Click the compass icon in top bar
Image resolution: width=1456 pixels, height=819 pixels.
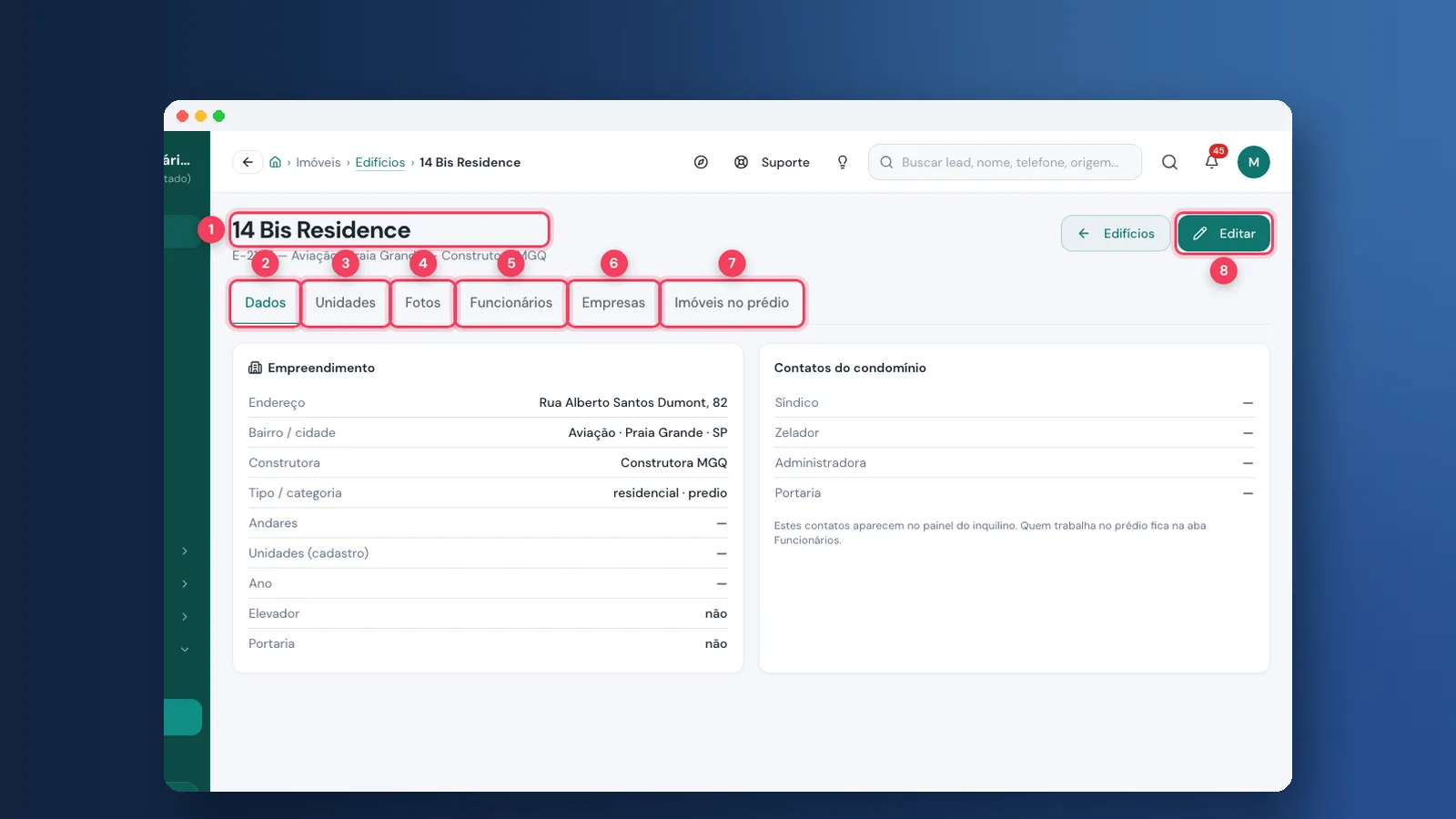pos(701,162)
